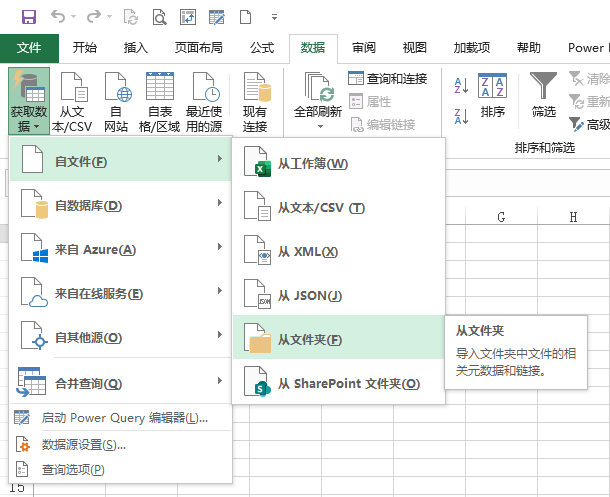This screenshot has width=610, height=497.
Task: Select column H header
Action: coord(573,217)
